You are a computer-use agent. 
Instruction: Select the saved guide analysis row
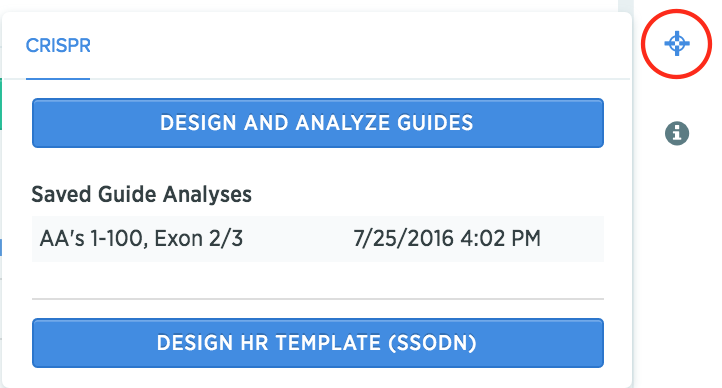click(x=318, y=239)
